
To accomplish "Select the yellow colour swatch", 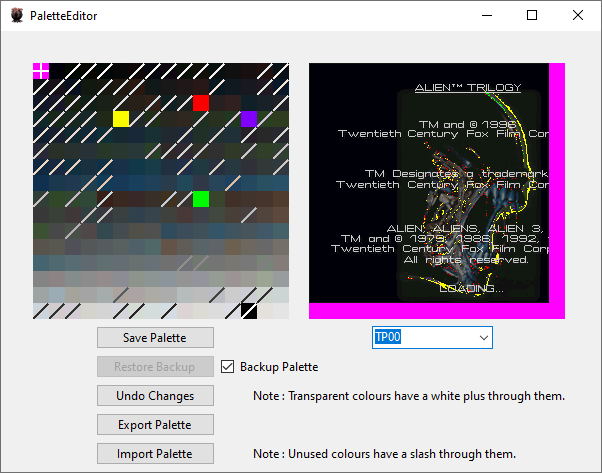I will [x=121, y=119].
